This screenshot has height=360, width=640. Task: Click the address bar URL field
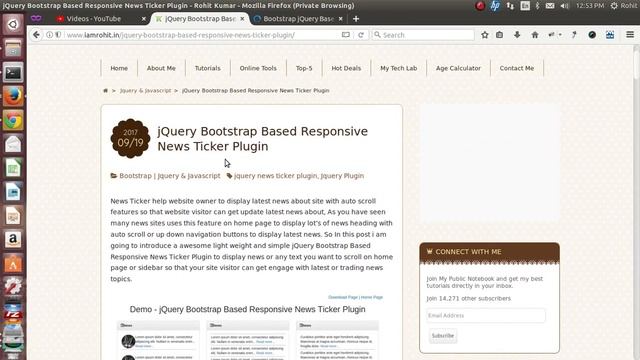pos(202,35)
